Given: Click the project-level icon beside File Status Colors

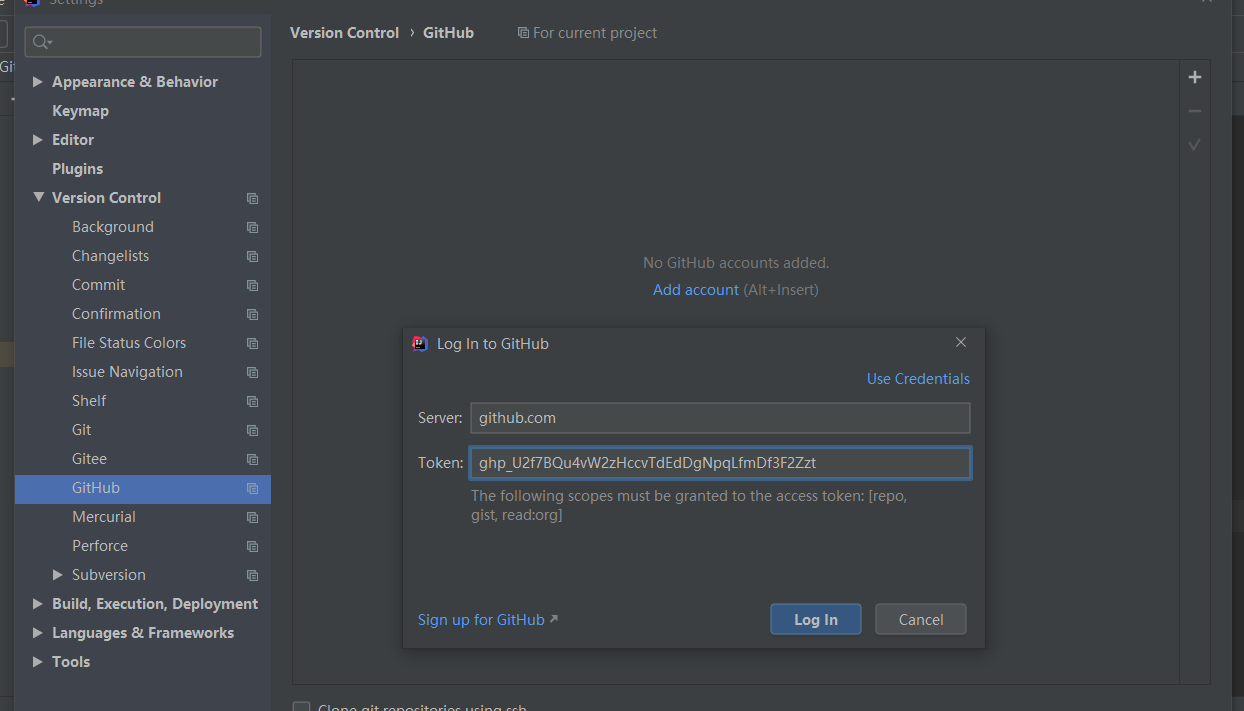Looking at the screenshot, I should point(252,343).
